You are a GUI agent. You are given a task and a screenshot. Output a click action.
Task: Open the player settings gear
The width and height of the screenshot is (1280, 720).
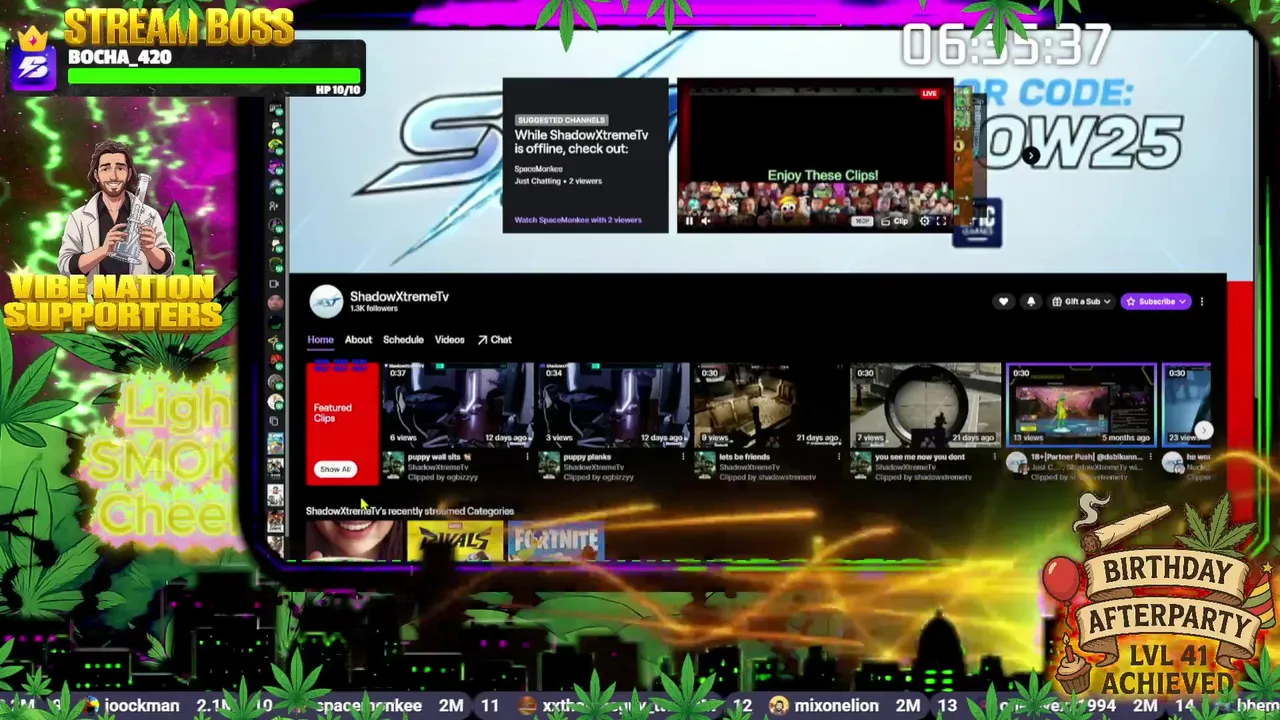coord(924,221)
